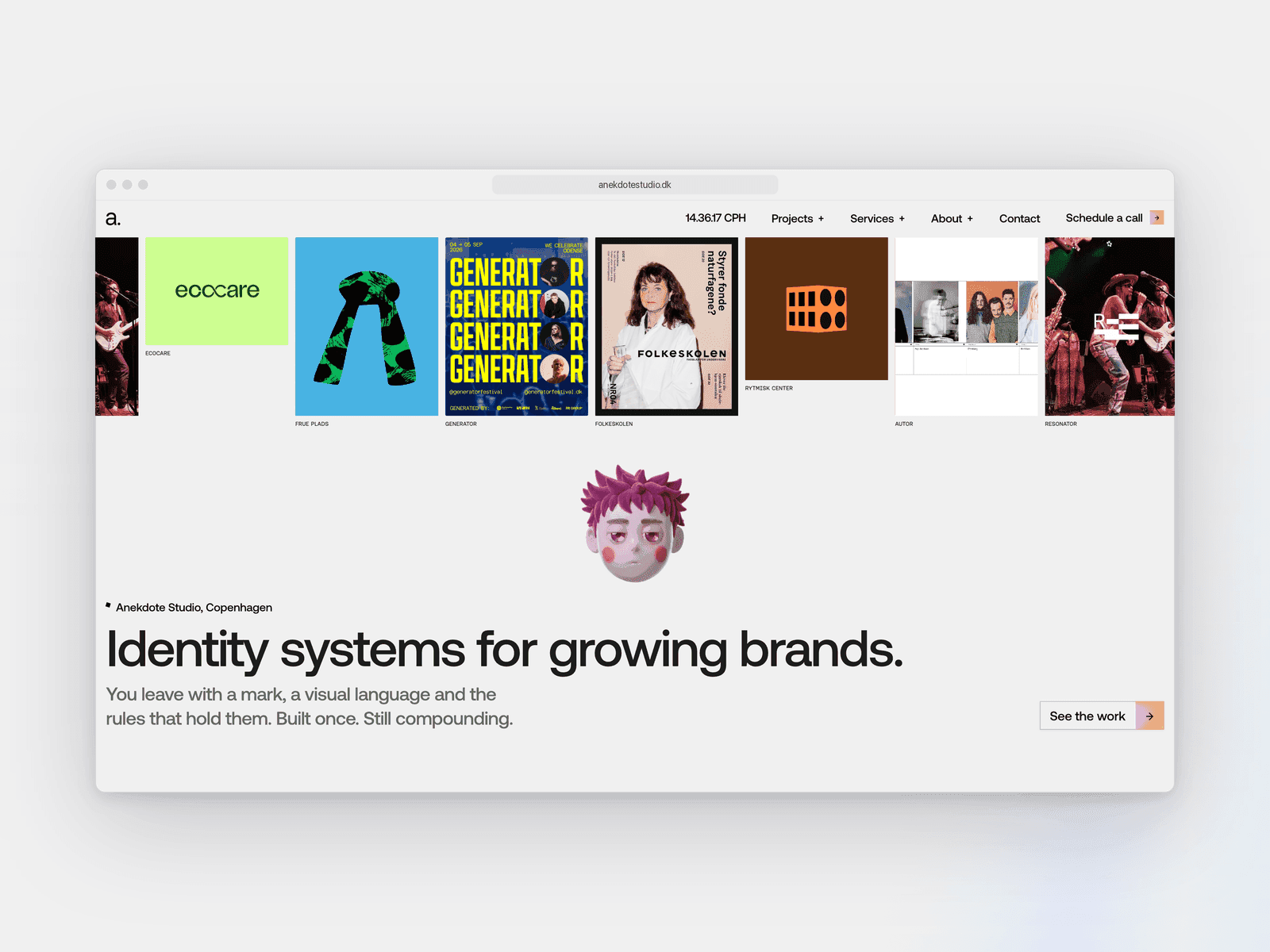
Task: Click the FOLKESKOLEN caption below the cover
Action: coord(614,424)
